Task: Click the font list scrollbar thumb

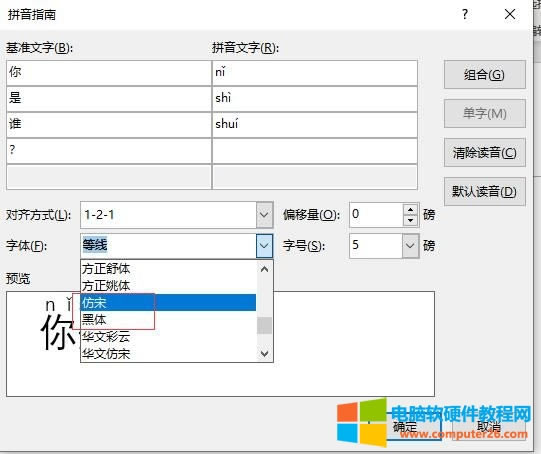Action: click(x=264, y=325)
